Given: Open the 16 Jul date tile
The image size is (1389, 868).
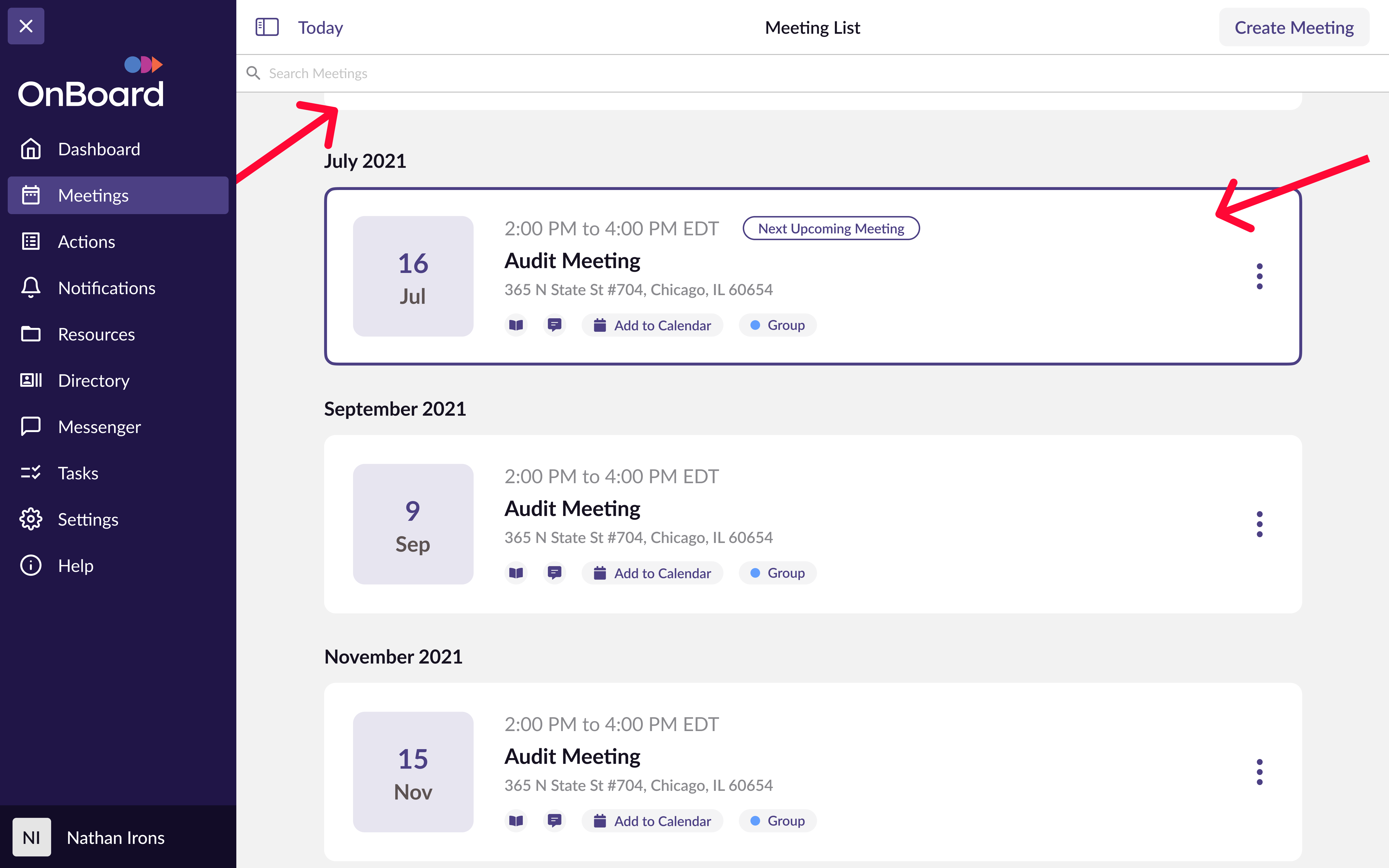Looking at the screenshot, I should (413, 276).
